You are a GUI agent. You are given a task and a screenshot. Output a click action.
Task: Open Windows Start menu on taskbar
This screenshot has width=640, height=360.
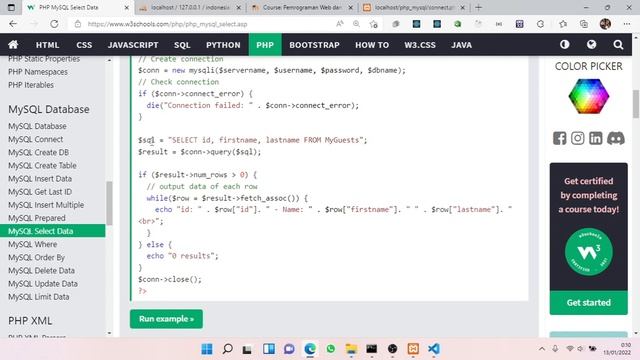click(207, 349)
